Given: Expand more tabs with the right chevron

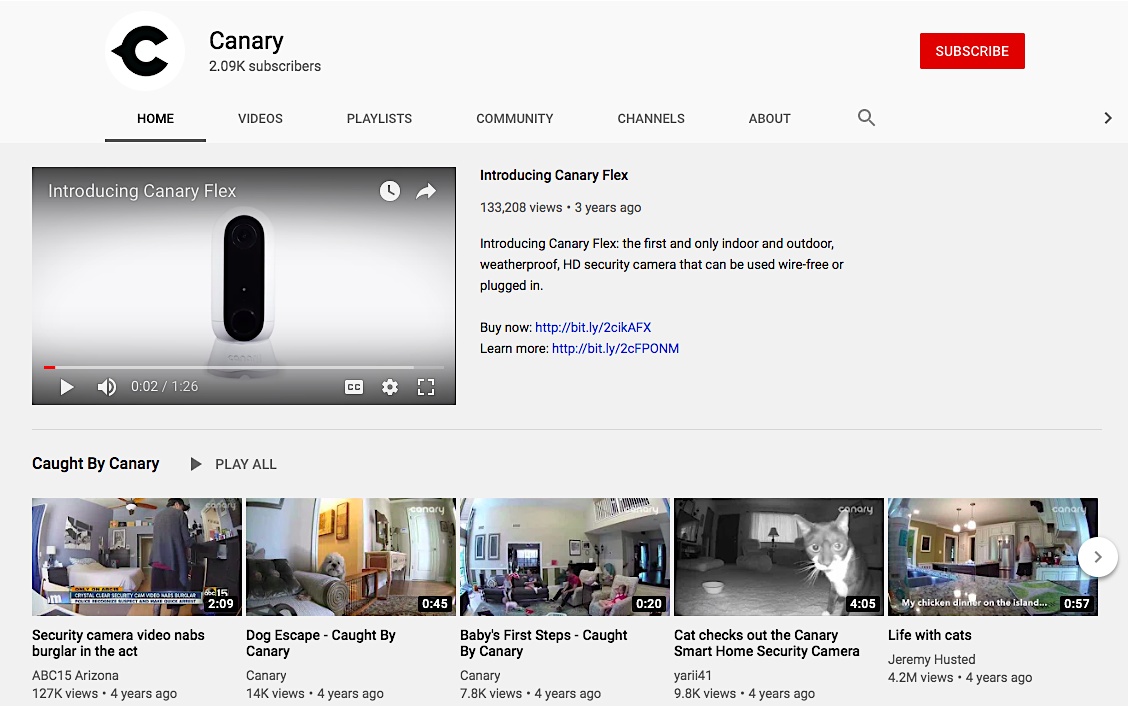Looking at the screenshot, I should click(1107, 117).
